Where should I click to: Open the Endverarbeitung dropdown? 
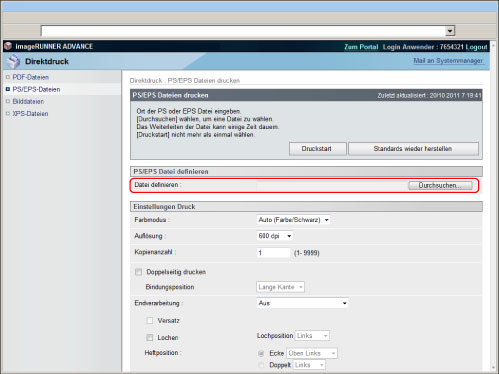pos(302,303)
